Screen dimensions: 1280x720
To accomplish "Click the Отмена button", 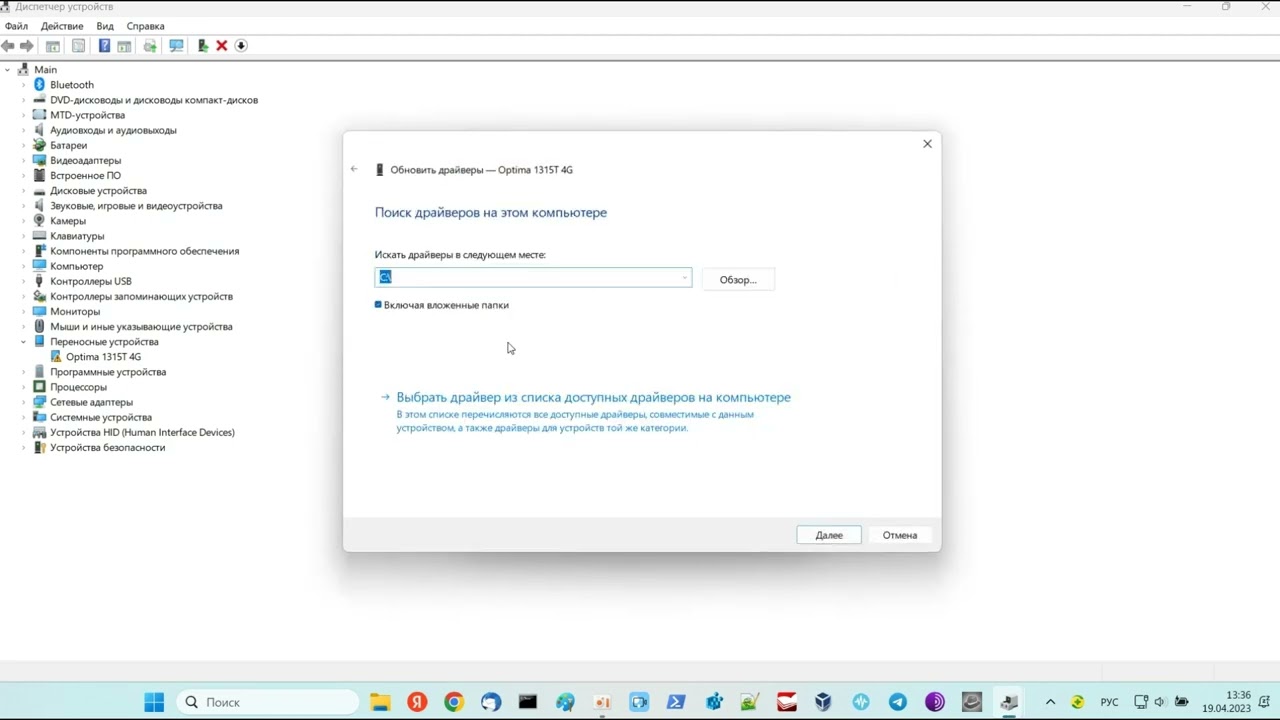I will pos(900,535).
